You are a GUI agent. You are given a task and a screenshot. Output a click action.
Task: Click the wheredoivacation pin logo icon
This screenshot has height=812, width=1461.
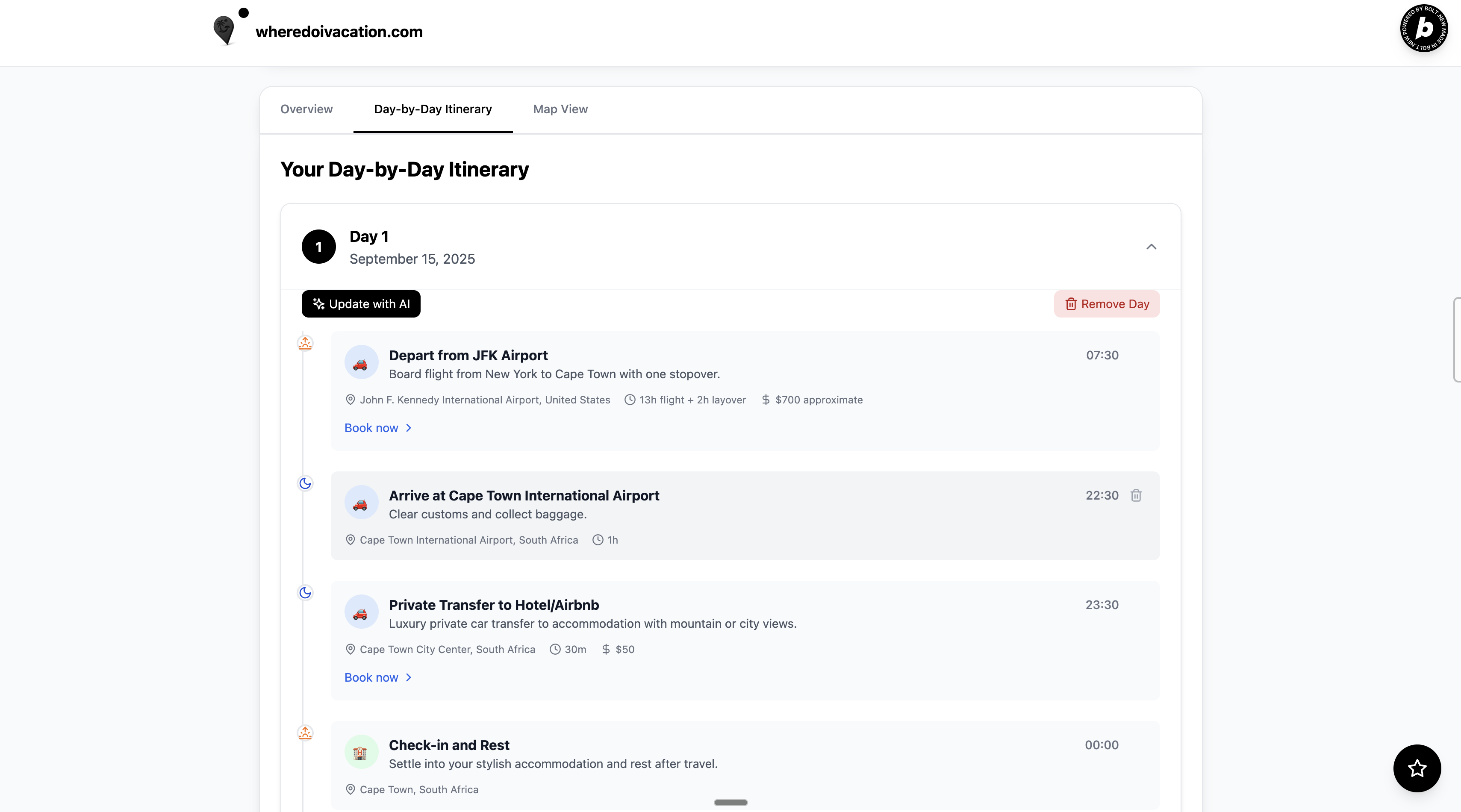click(x=224, y=29)
